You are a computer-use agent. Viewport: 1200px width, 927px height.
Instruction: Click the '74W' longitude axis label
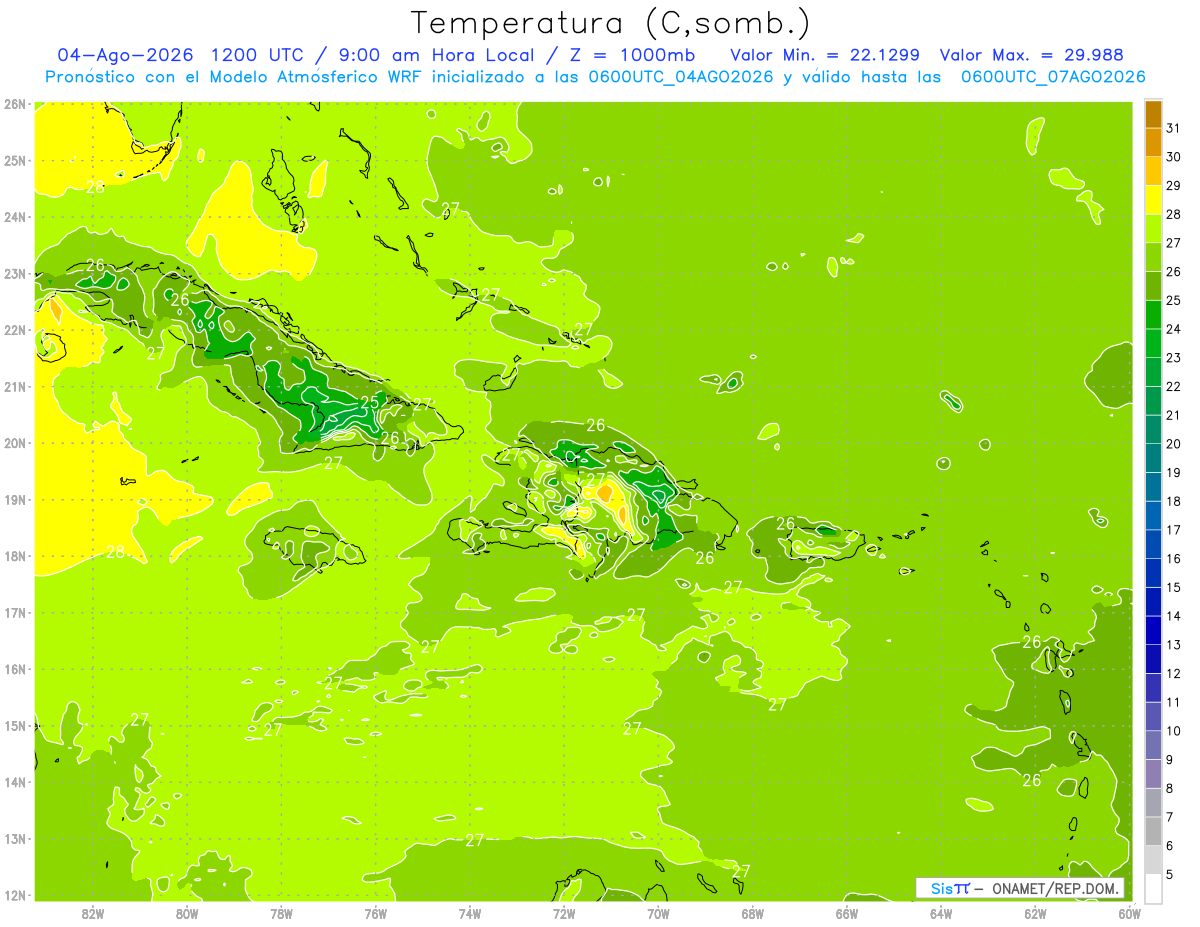470,913
